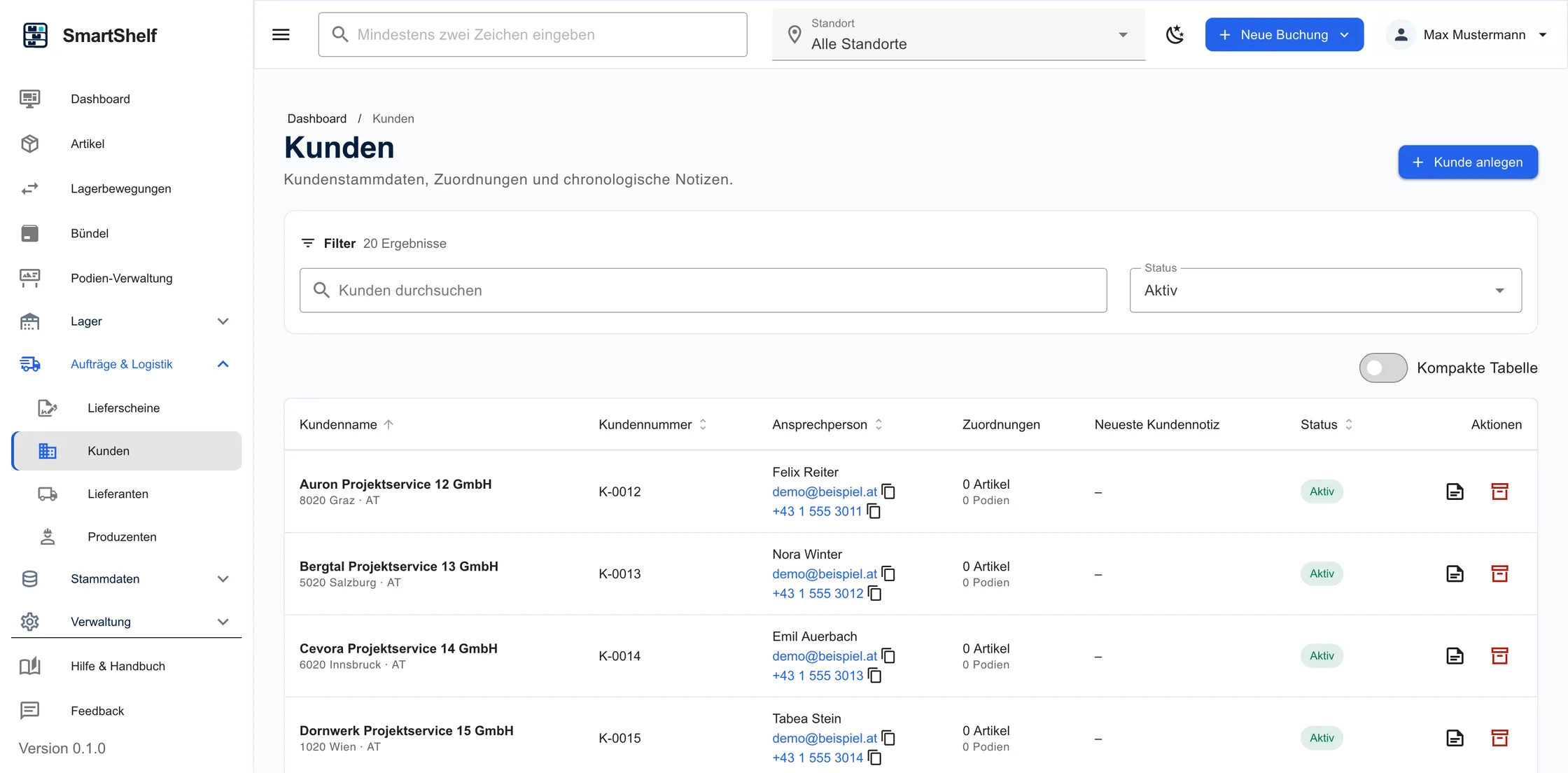This screenshot has width=1568, height=773.
Task: Copy phone number +43 1 555 3011
Action: click(x=874, y=511)
